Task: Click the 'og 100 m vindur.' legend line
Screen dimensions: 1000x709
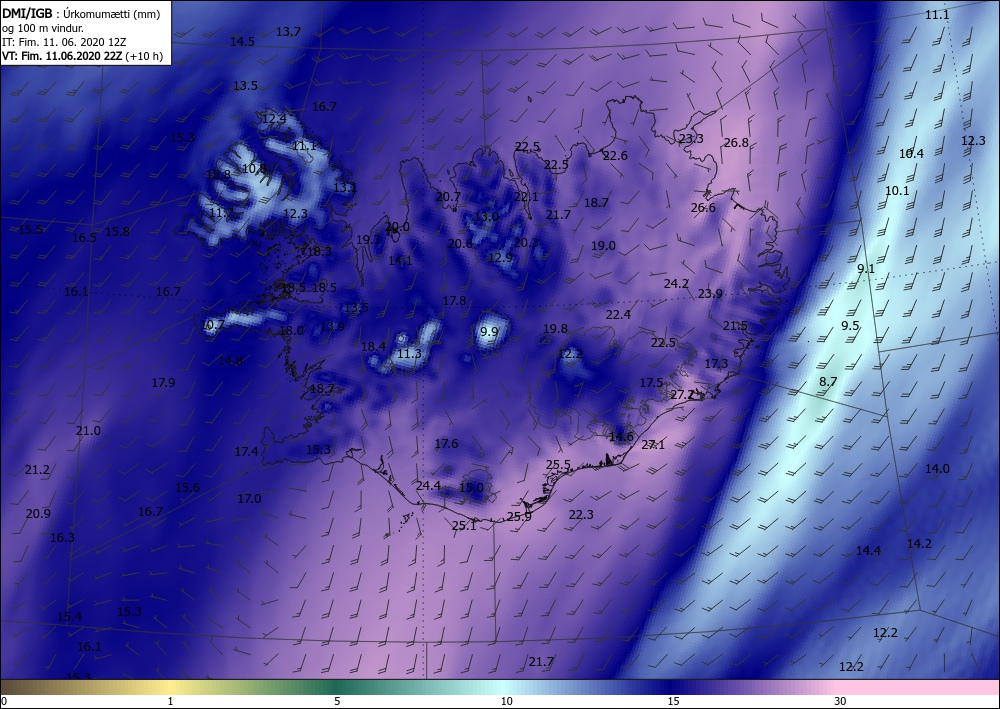Action: coord(43,28)
